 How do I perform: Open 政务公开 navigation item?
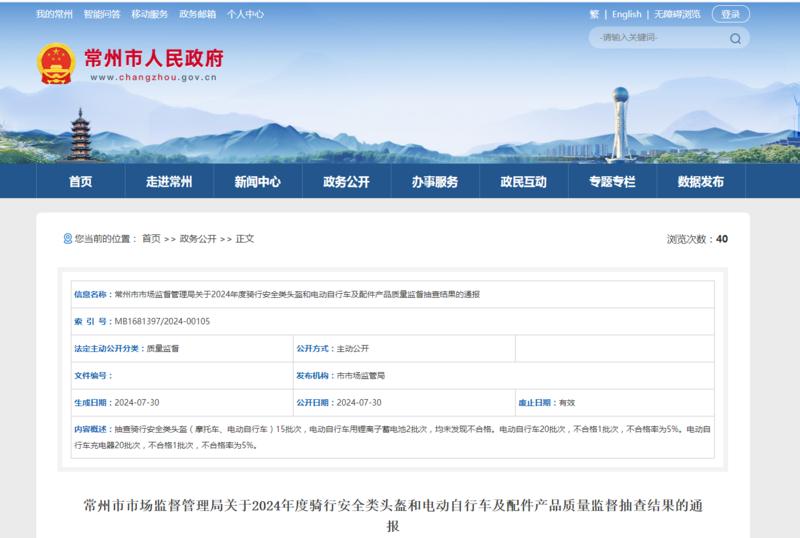point(346,181)
